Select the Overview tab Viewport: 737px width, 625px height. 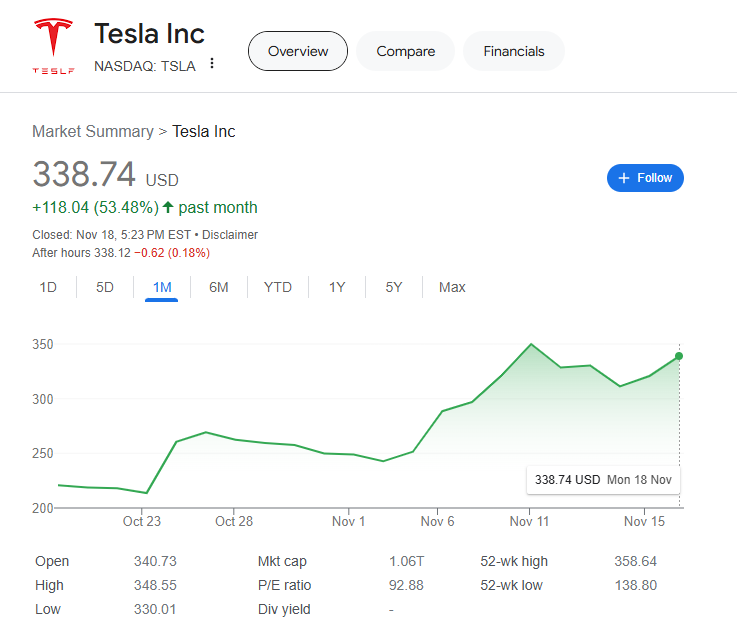[297, 51]
